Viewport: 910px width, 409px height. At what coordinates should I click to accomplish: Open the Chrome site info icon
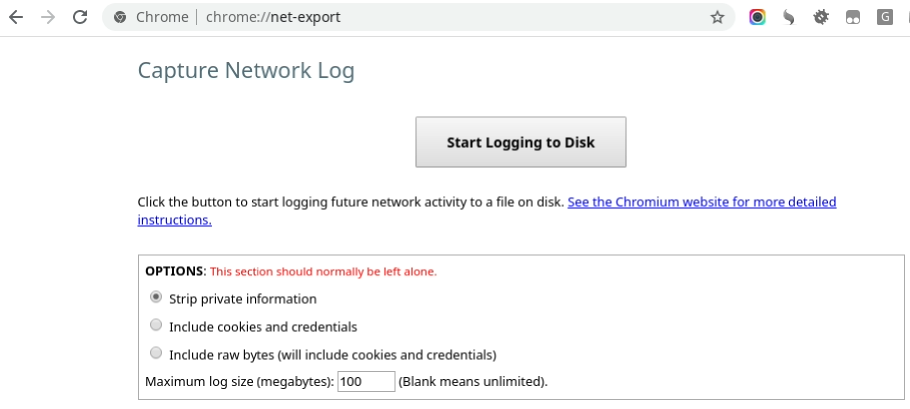[120, 17]
